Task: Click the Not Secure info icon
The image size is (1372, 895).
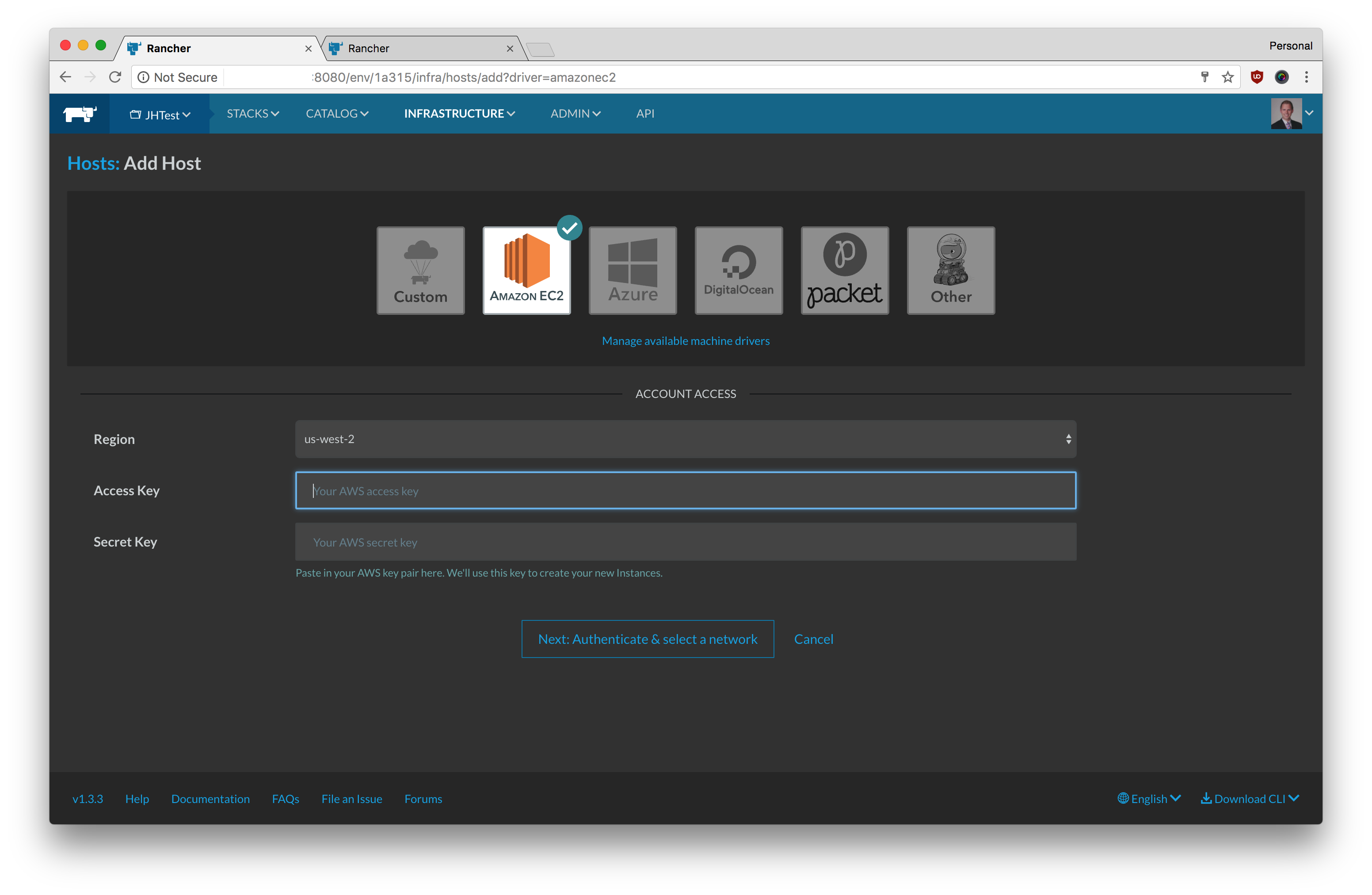Action: [144, 77]
